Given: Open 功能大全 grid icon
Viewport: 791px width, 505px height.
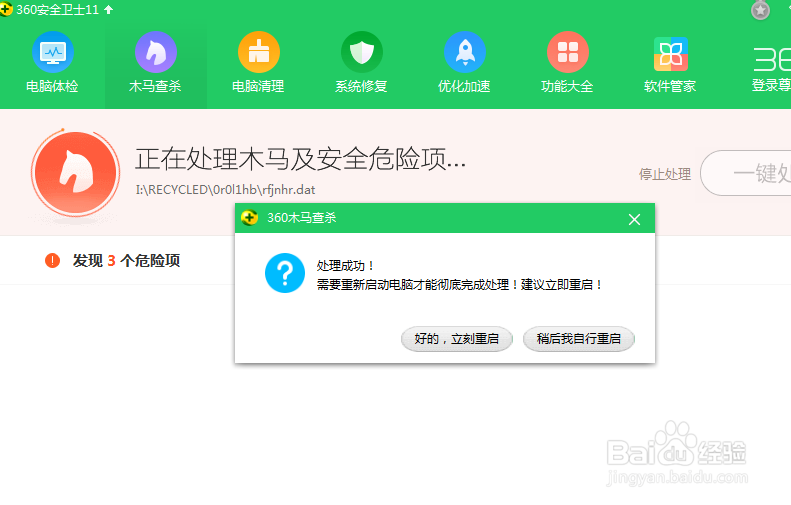Looking at the screenshot, I should 568,52.
